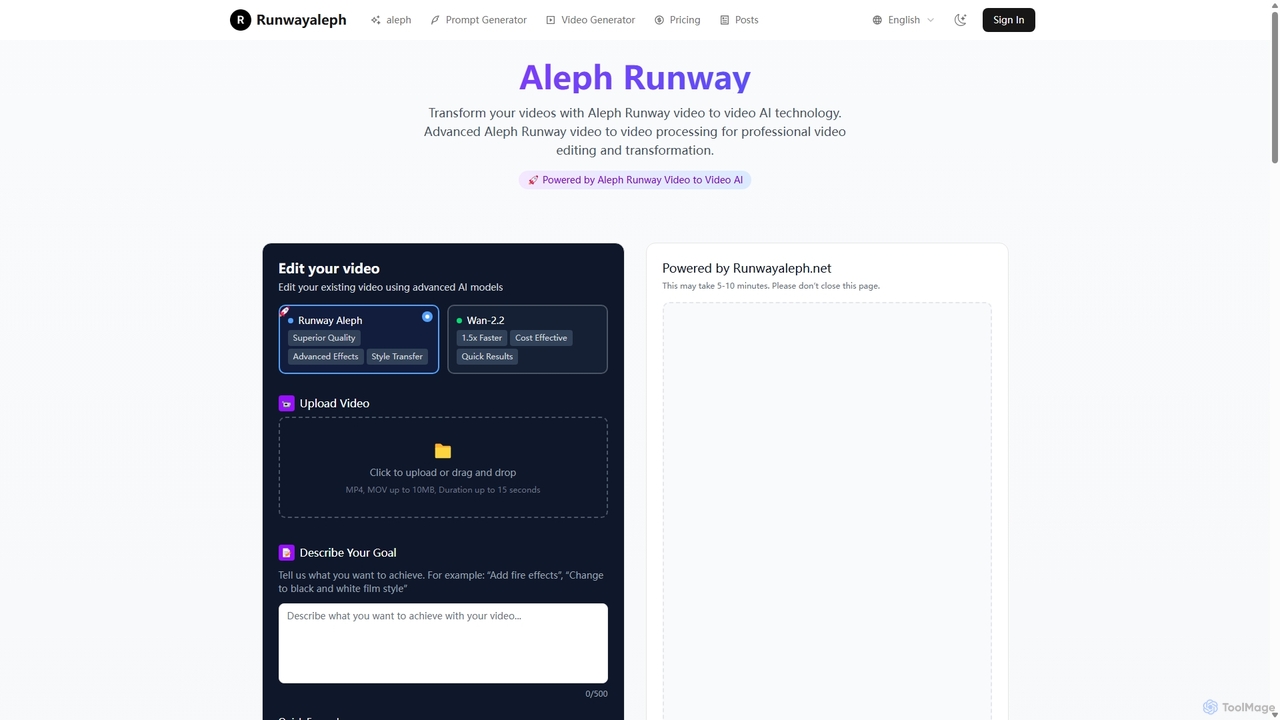Image resolution: width=1280 pixels, height=720 pixels.
Task: Click the Cost Effective tag
Action: (x=541, y=338)
